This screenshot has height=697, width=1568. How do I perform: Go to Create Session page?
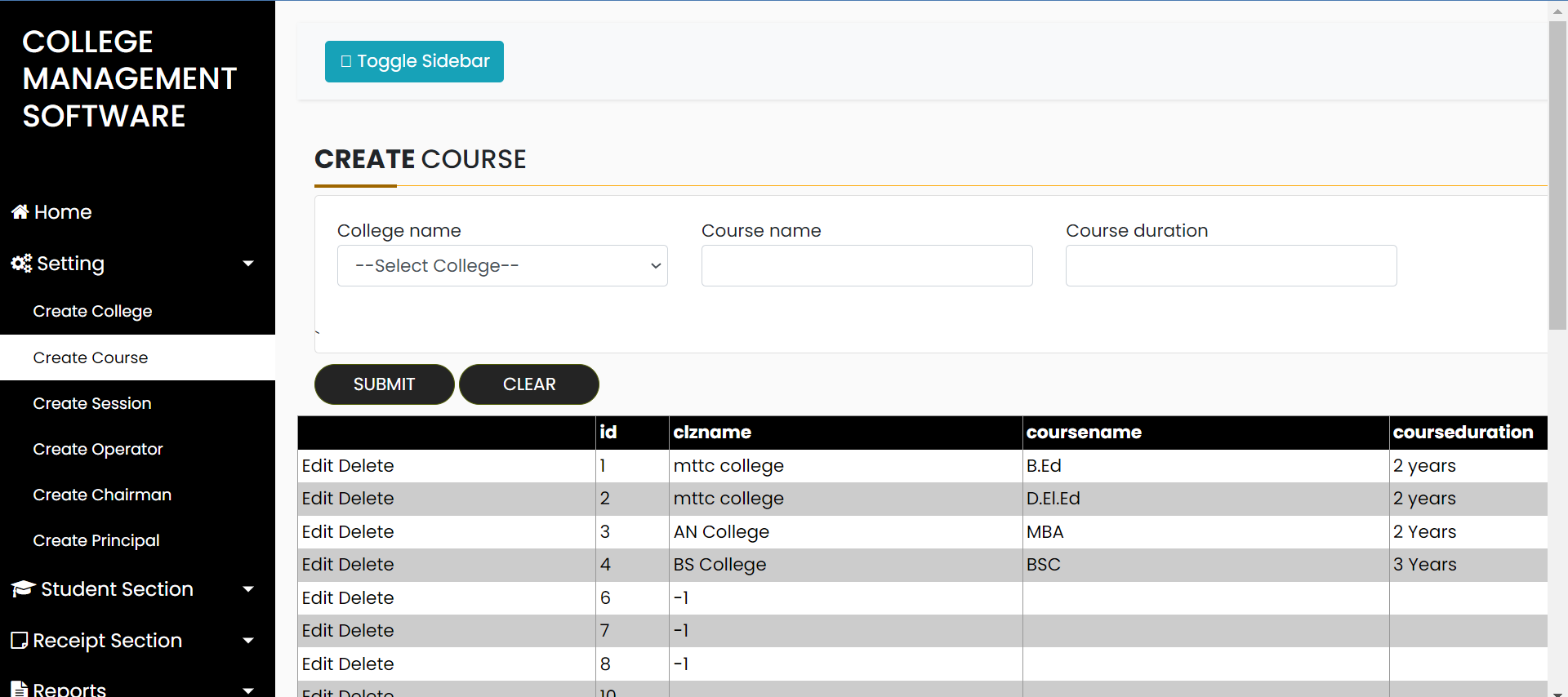click(92, 403)
